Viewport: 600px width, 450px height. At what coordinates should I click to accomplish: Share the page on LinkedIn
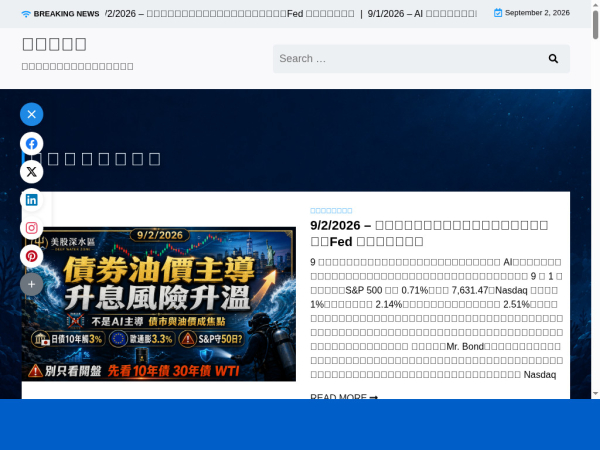pyautogui.click(x=31, y=200)
